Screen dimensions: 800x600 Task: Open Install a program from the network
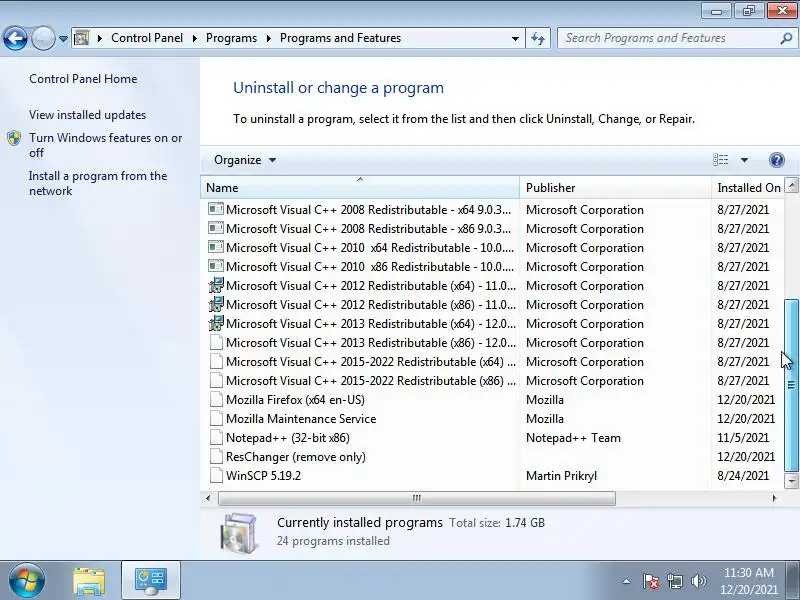pyautogui.click(x=98, y=183)
